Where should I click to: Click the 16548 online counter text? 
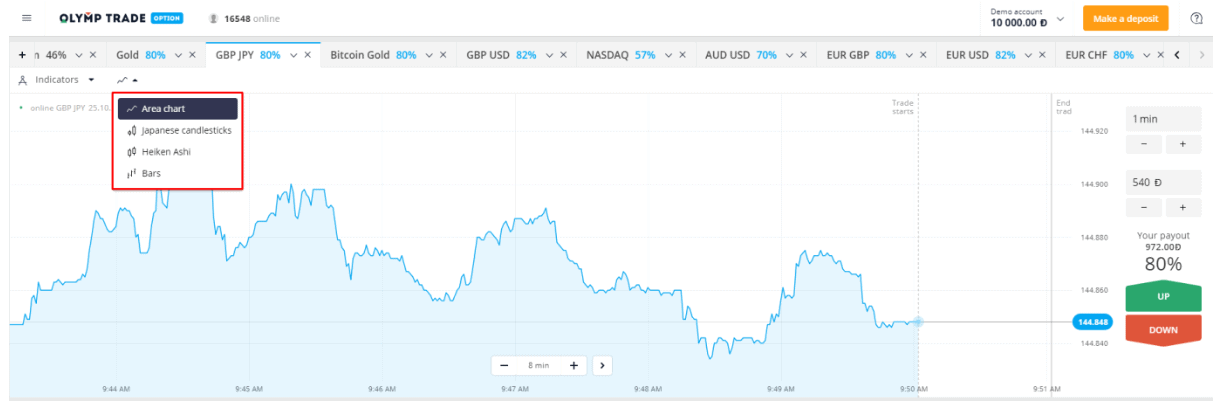[252, 19]
